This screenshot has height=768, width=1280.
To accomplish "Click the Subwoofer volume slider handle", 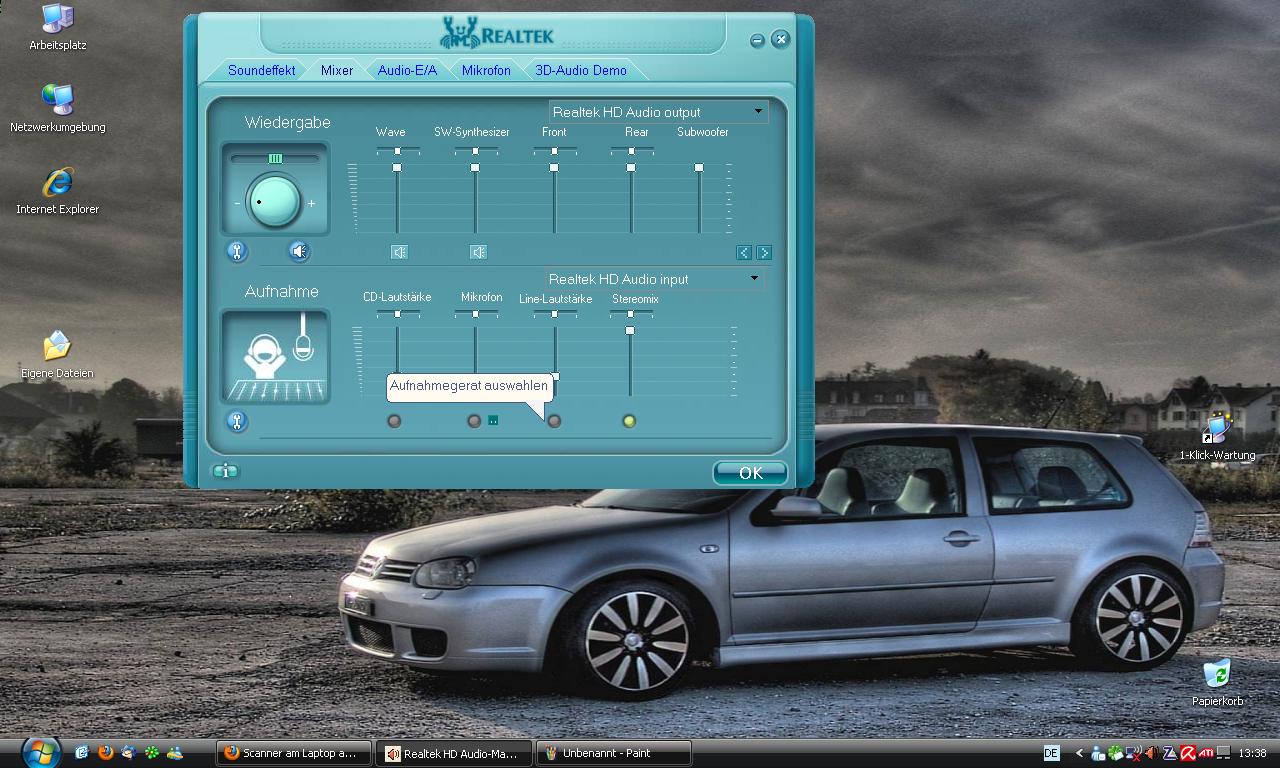I will [x=699, y=168].
